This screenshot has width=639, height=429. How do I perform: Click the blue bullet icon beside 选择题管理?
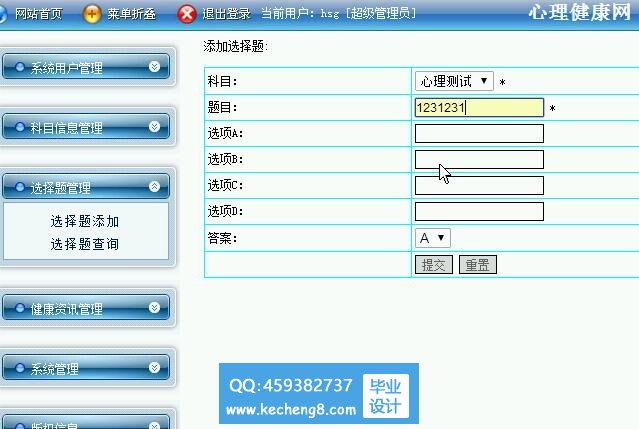click(x=20, y=187)
